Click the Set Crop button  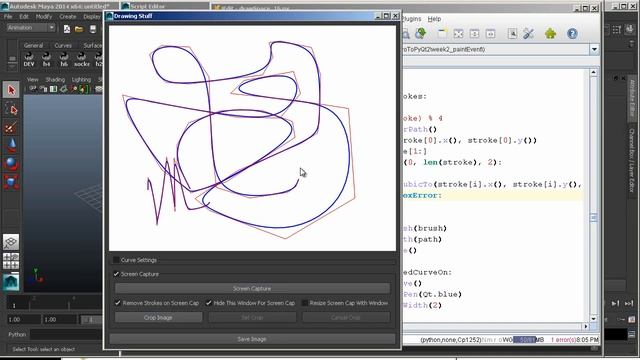point(252,318)
